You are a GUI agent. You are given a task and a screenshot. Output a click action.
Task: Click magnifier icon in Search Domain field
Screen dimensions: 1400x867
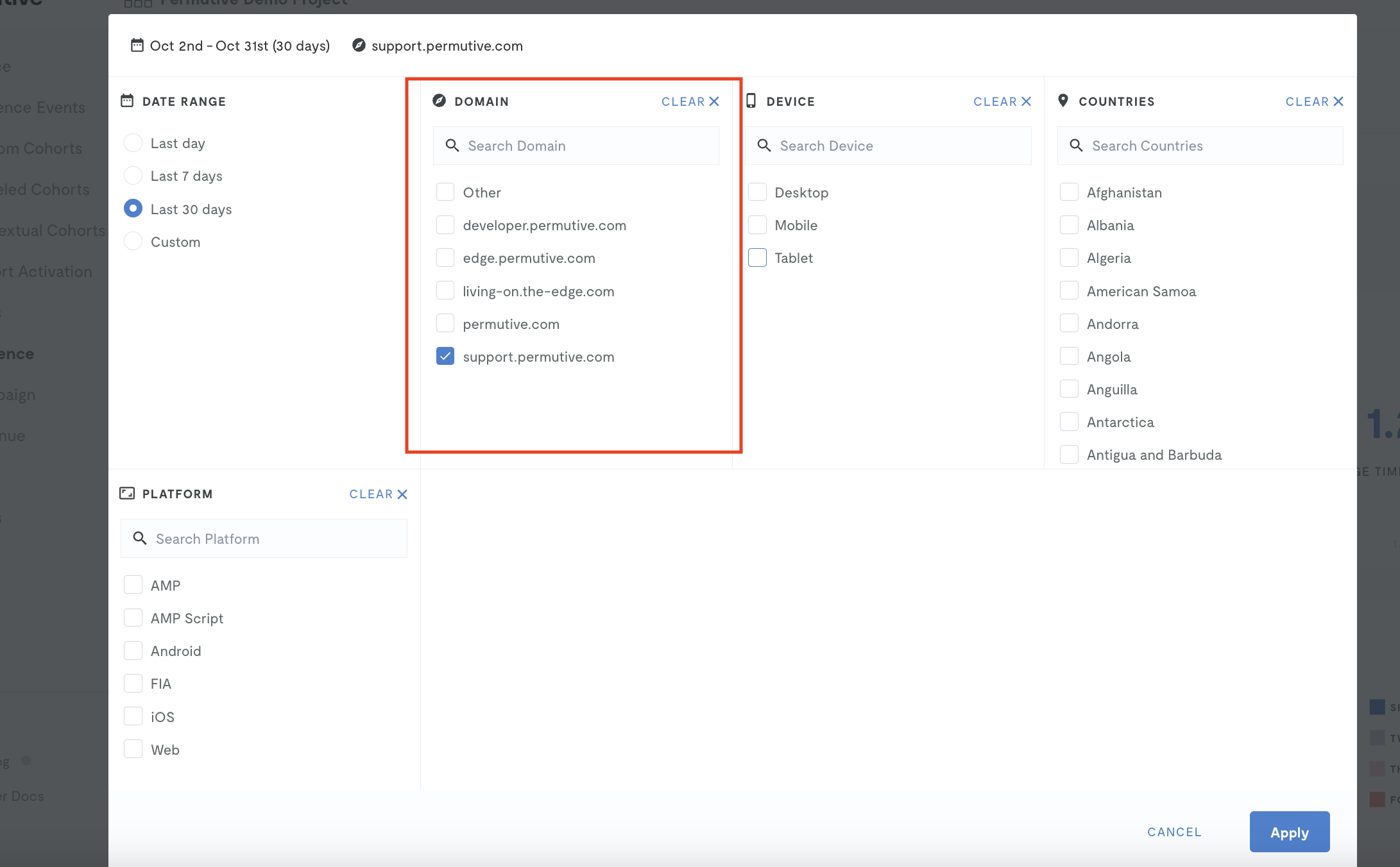click(x=452, y=146)
